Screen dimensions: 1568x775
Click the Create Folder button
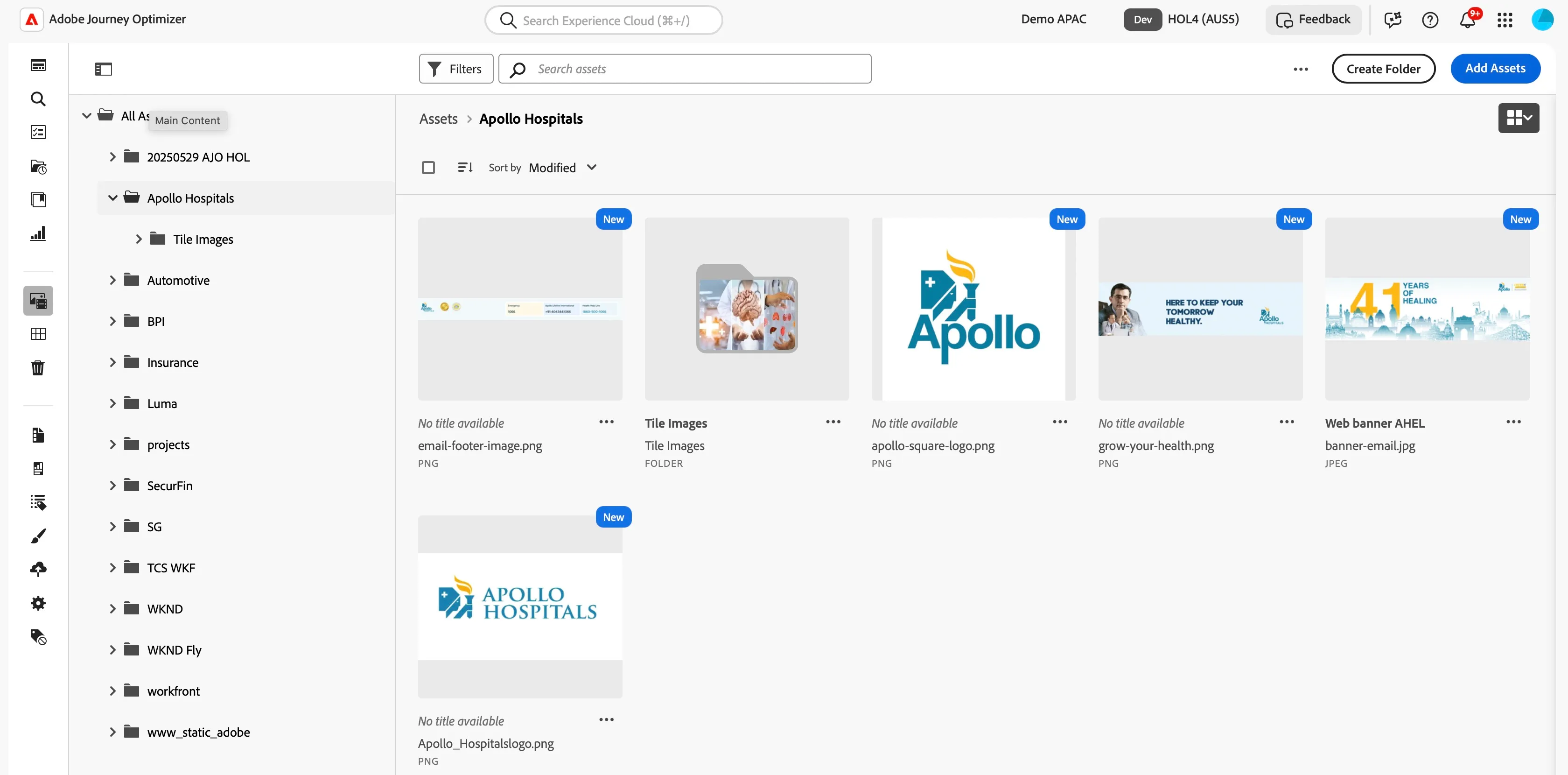coord(1383,69)
